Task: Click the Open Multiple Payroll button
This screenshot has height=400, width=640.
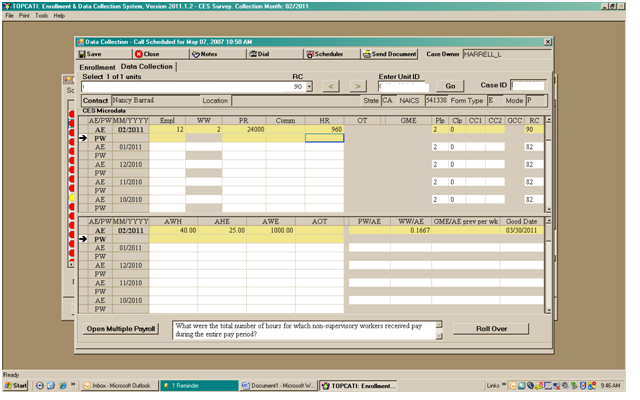Action: click(120, 328)
